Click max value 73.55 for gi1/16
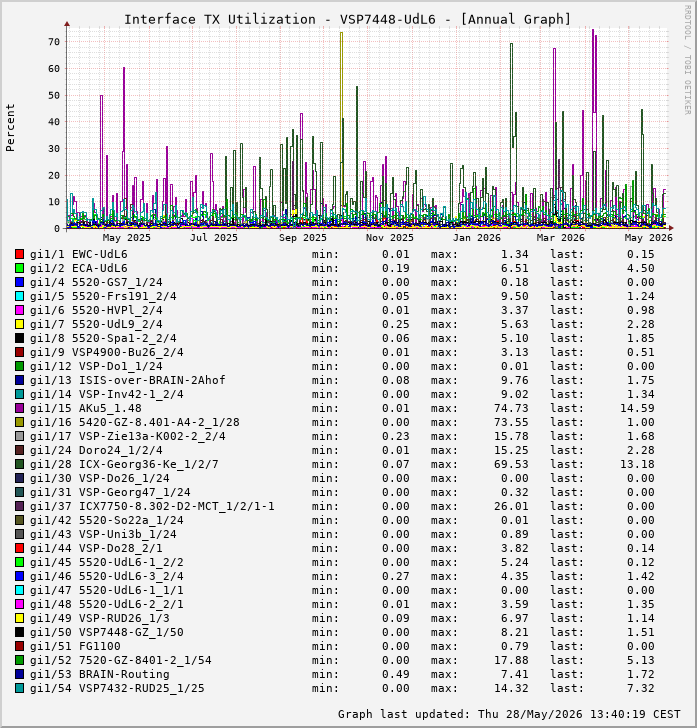The height and width of the screenshot is (728, 697). click(x=511, y=422)
